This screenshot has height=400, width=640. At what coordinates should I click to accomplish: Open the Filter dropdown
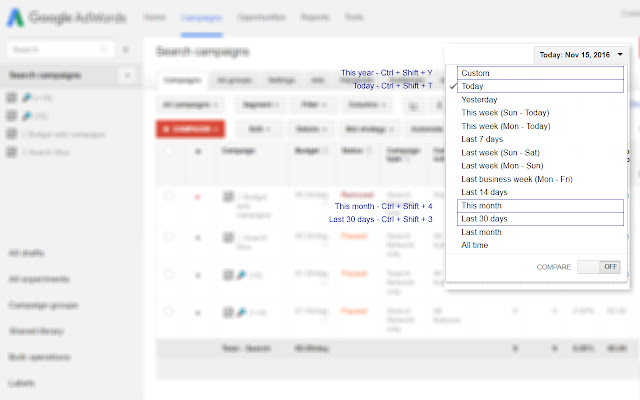point(313,105)
